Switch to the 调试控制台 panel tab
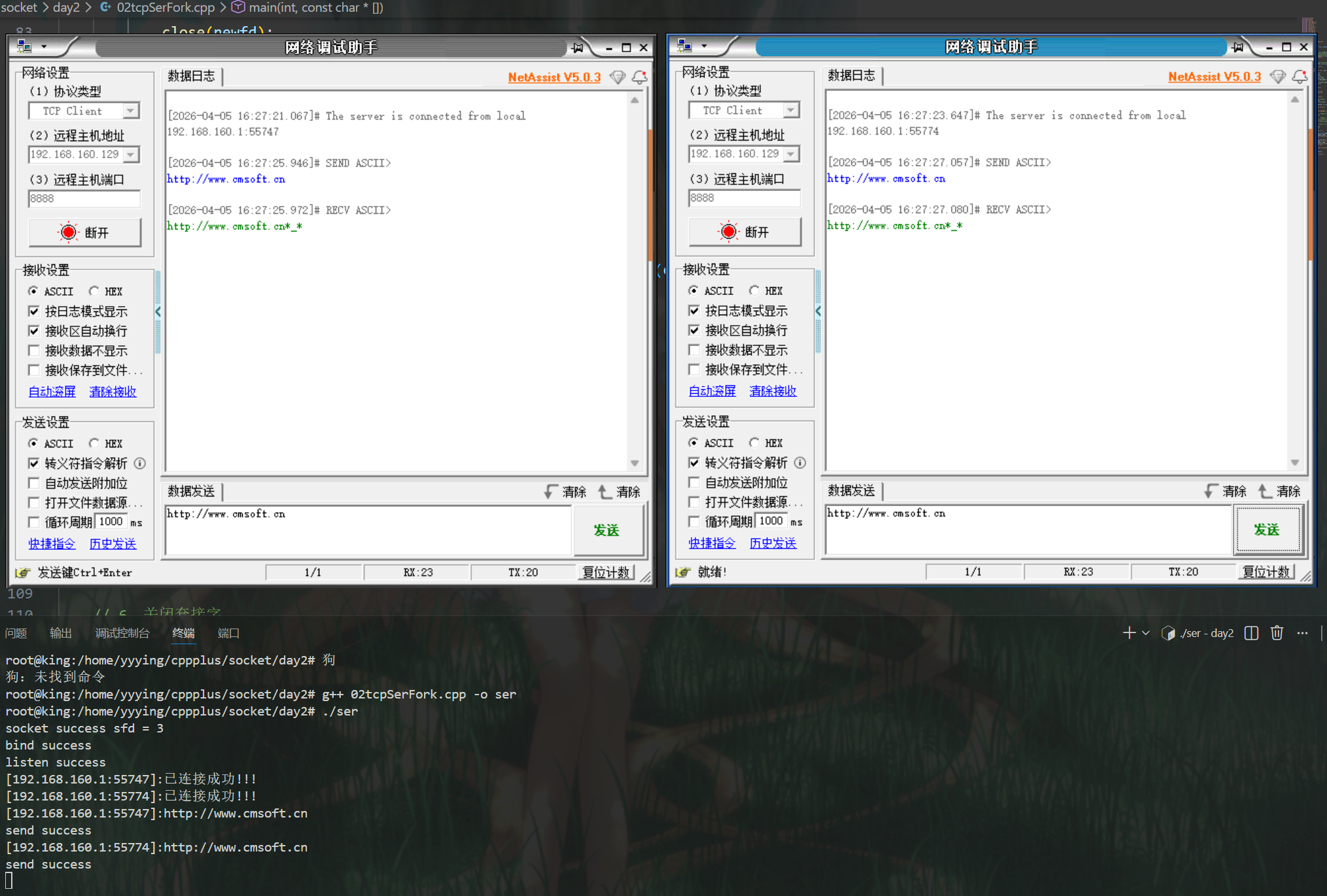This screenshot has height=896, width=1327. 122,633
